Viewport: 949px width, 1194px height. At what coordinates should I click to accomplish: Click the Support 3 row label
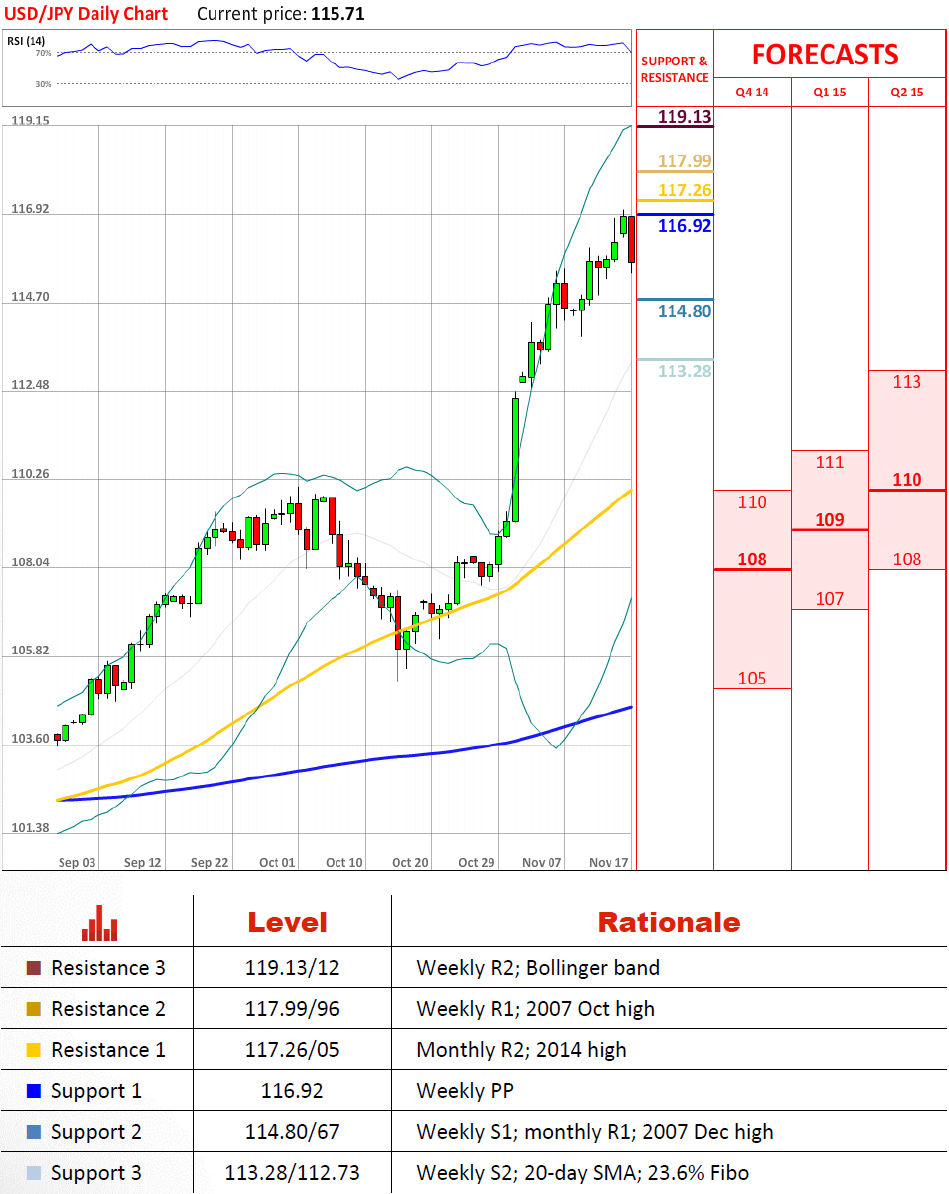click(x=96, y=1173)
